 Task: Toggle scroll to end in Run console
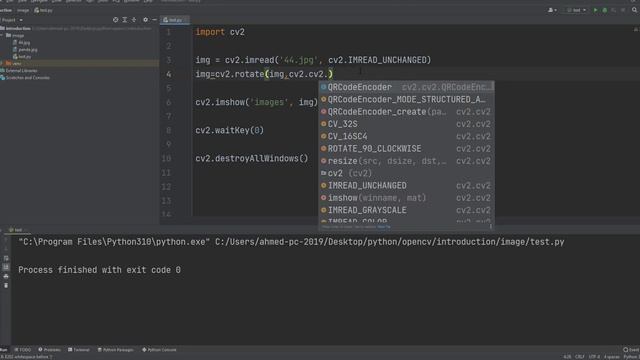(6, 267)
